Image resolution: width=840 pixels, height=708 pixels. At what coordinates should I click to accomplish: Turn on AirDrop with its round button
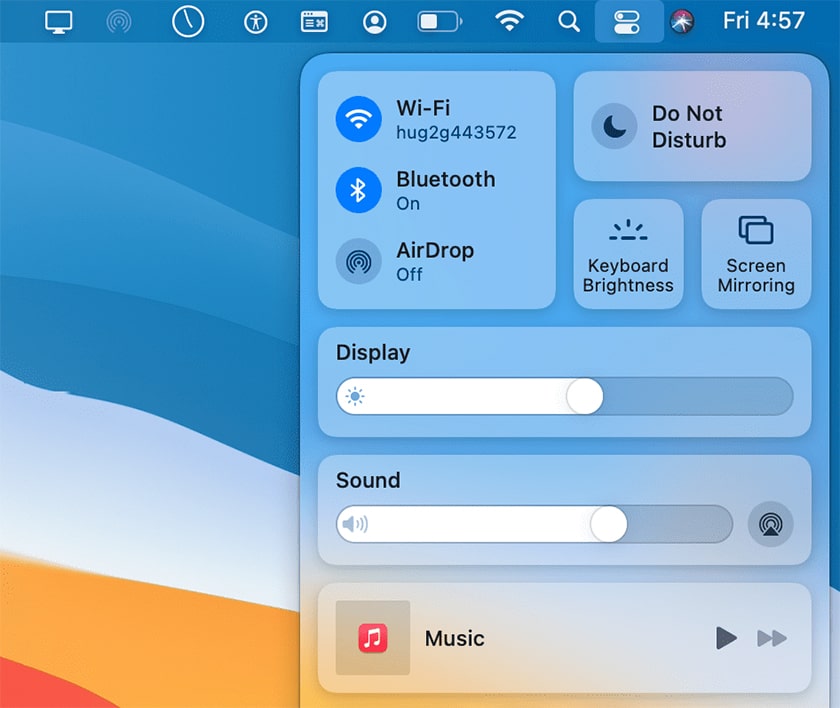pos(358,261)
